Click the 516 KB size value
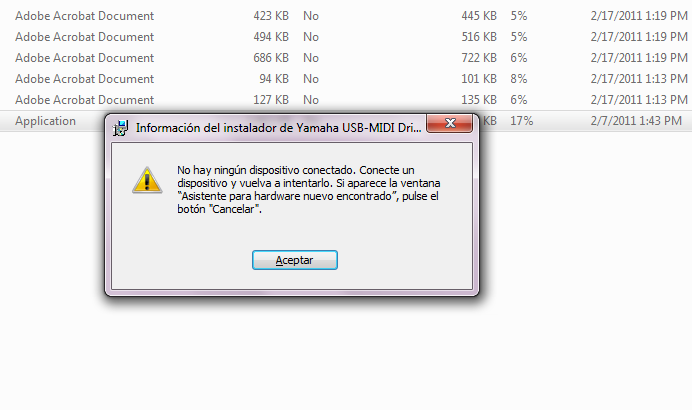 click(479, 37)
